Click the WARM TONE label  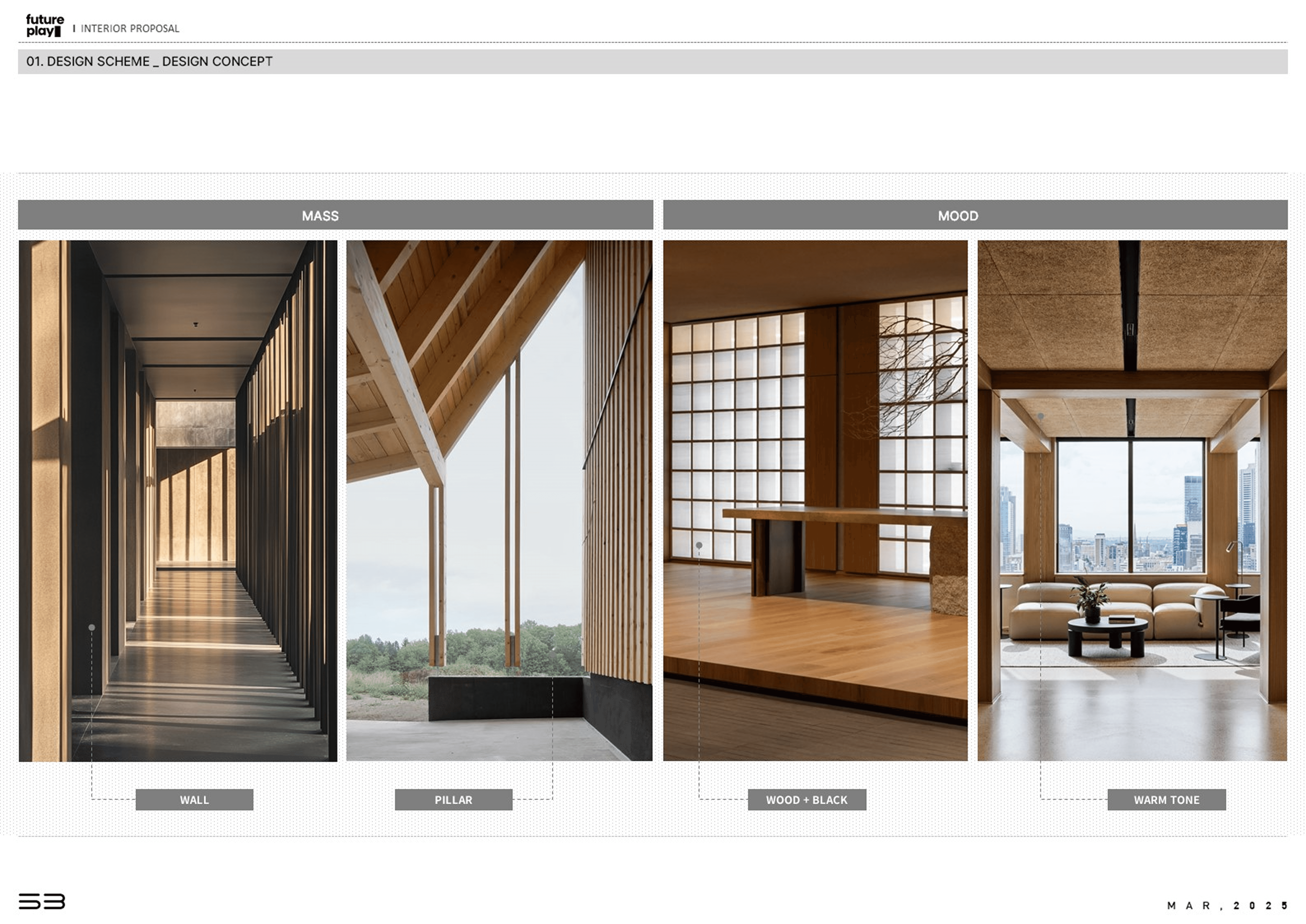[1166, 799]
